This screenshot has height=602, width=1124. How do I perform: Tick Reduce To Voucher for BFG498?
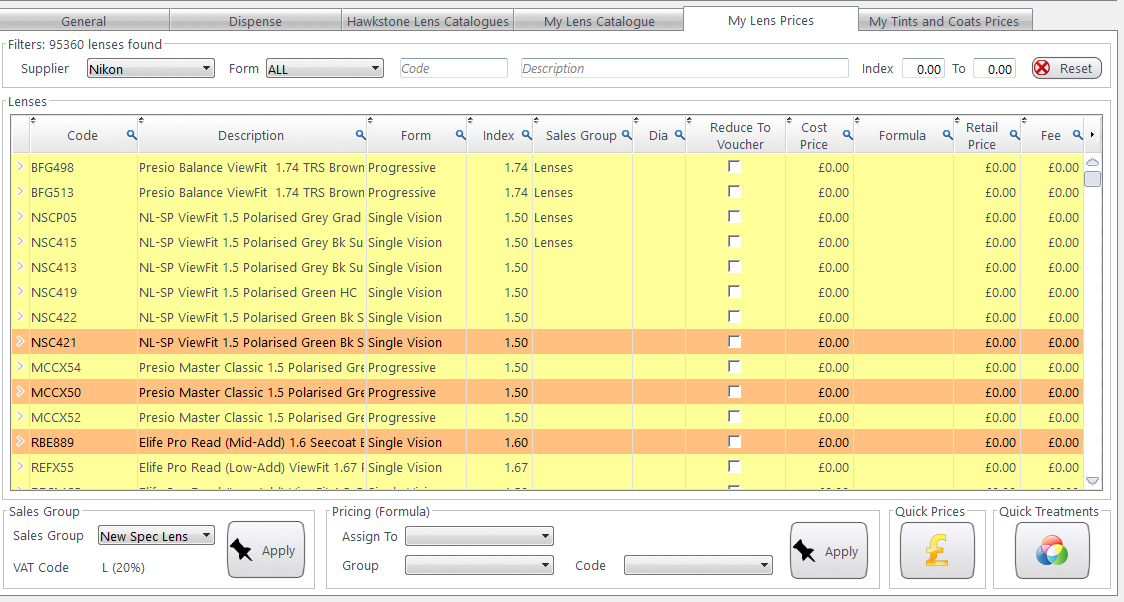click(x=734, y=166)
